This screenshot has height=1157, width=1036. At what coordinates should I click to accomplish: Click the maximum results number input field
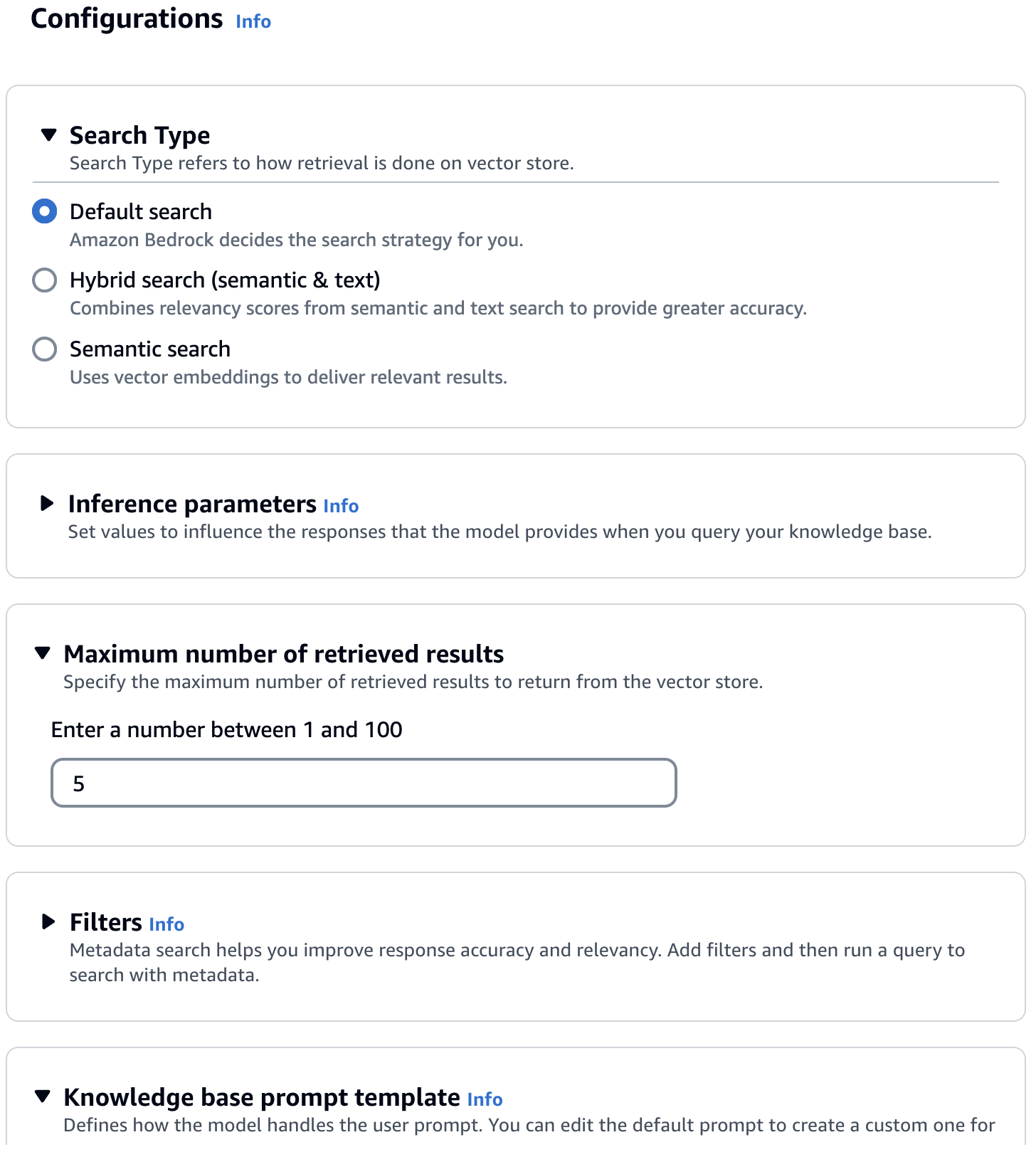coord(364,783)
